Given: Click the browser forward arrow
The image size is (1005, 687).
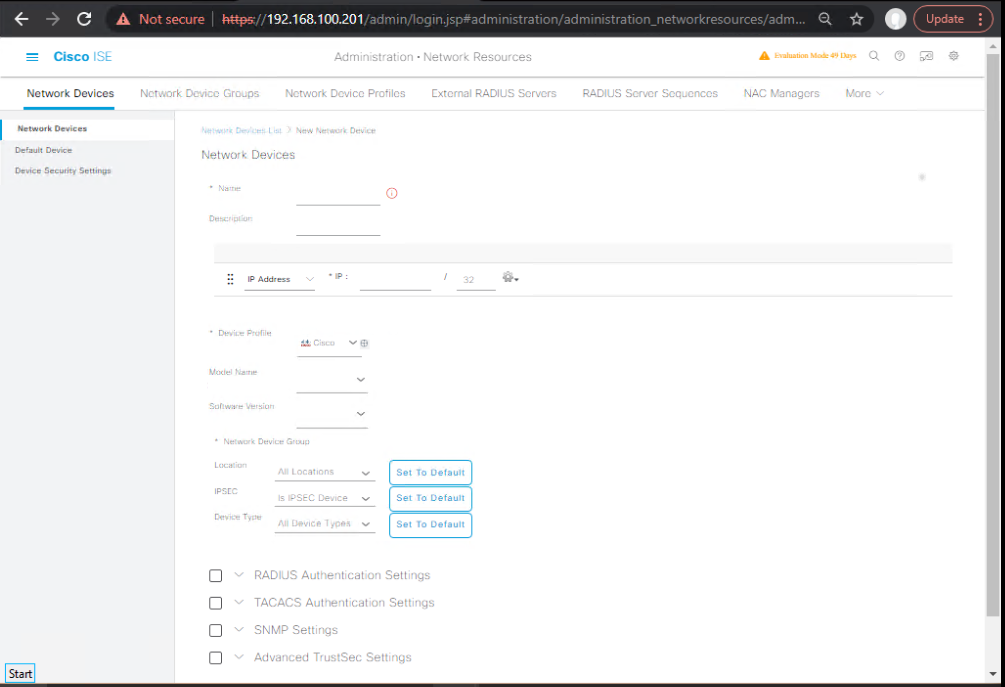Looking at the screenshot, I should click(53, 19).
